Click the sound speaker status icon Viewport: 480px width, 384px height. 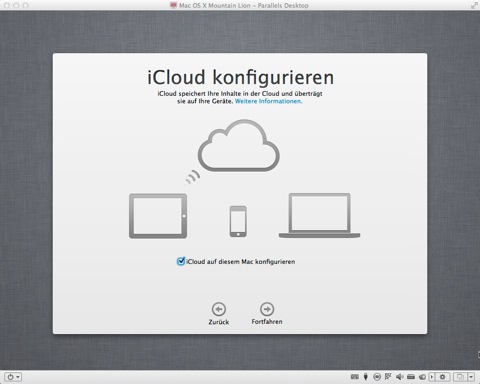point(400,377)
